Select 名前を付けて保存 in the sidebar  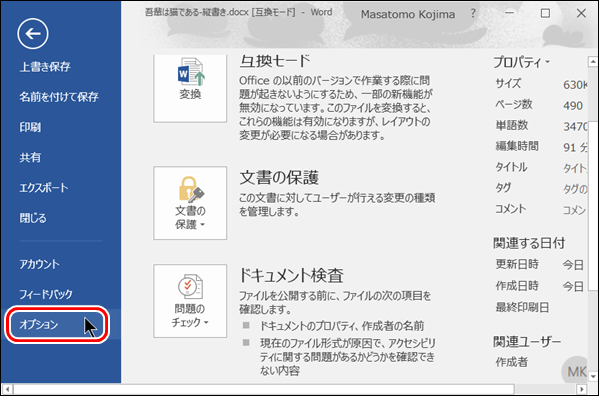click(59, 97)
